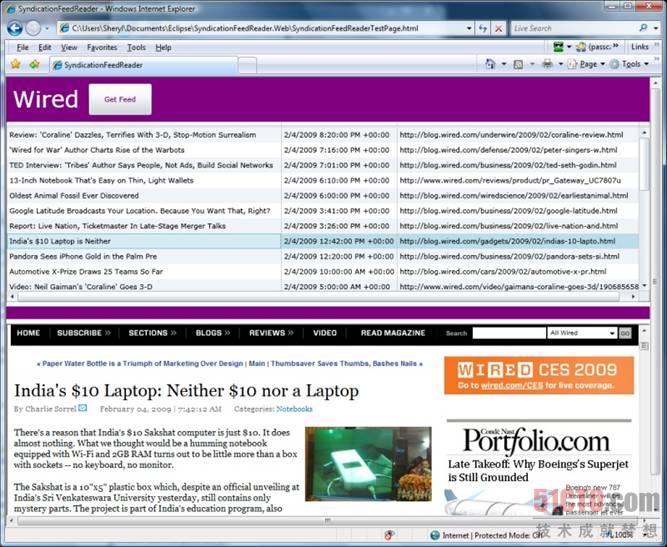Open the Tools menu in menu bar

click(x=137, y=48)
